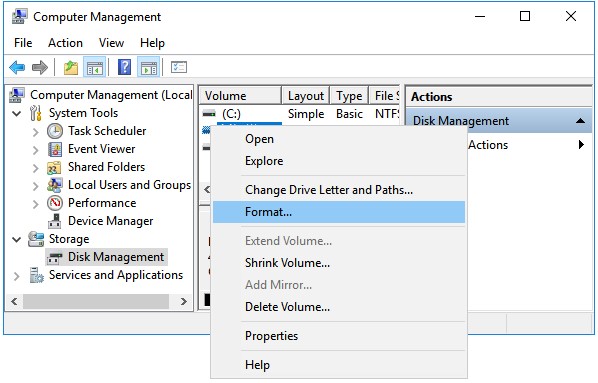Click the File System column header
Image resolution: width=598 pixels, height=383 pixels.
point(385,96)
